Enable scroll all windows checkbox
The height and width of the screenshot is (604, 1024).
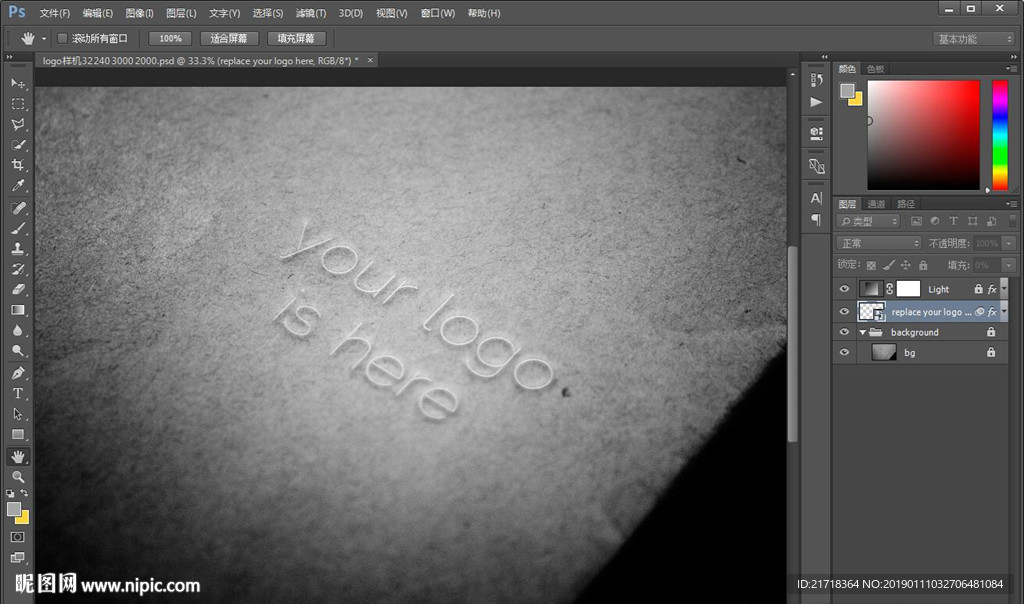(x=63, y=39)
